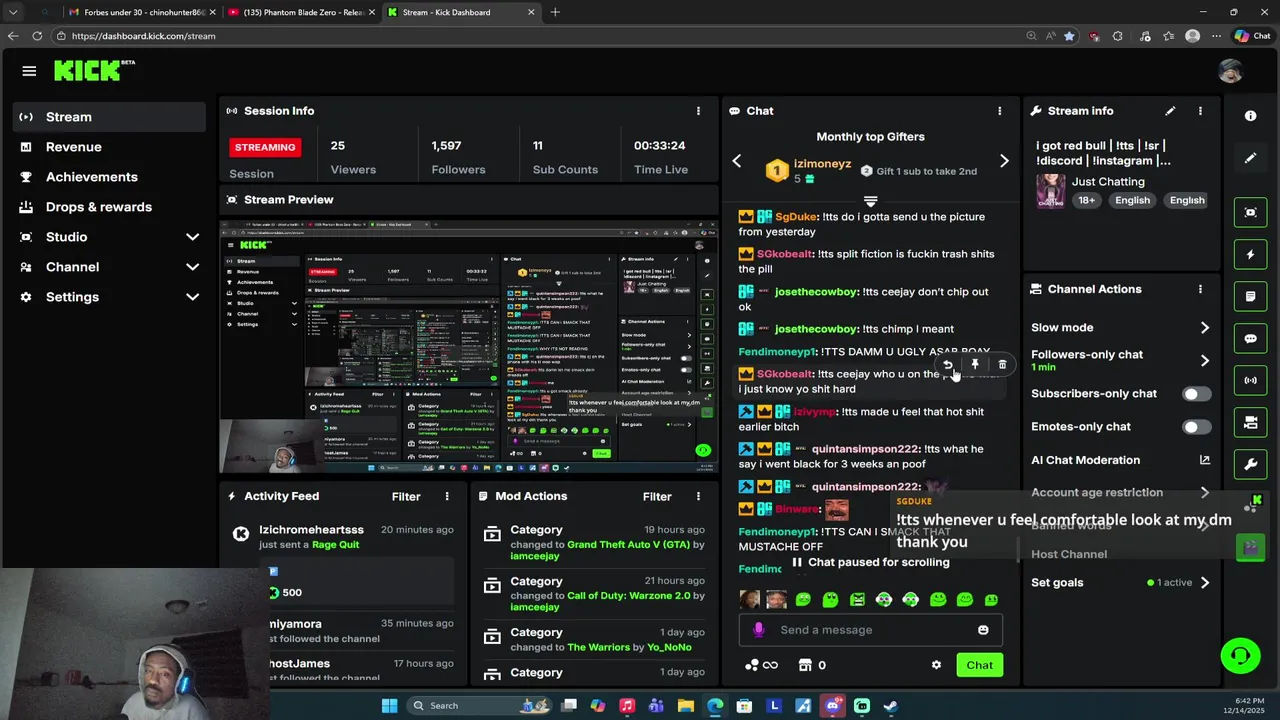
Task: Open Call of Duty: Warzone 2.0 link
Action: pos(629,596)
